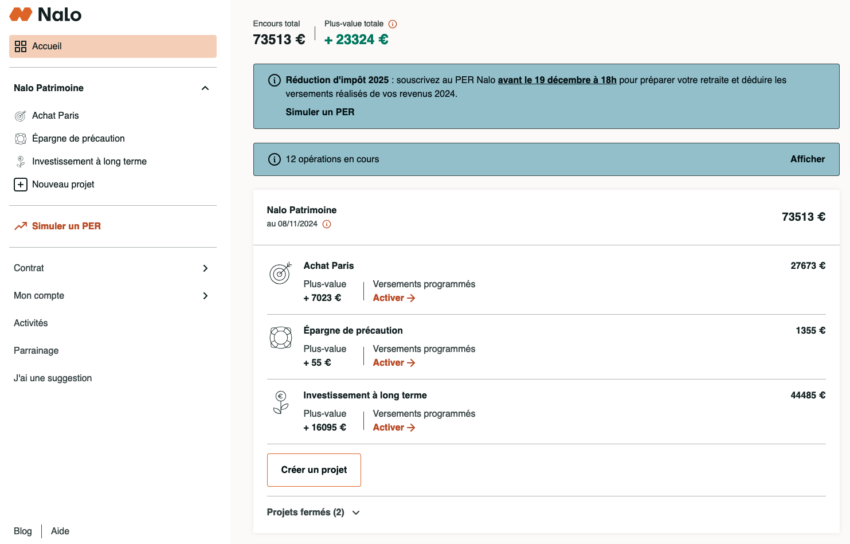Screen dimensions: 850x544
Task: Click Simuler un PER in the blue banner
Action: coord(319,112)
